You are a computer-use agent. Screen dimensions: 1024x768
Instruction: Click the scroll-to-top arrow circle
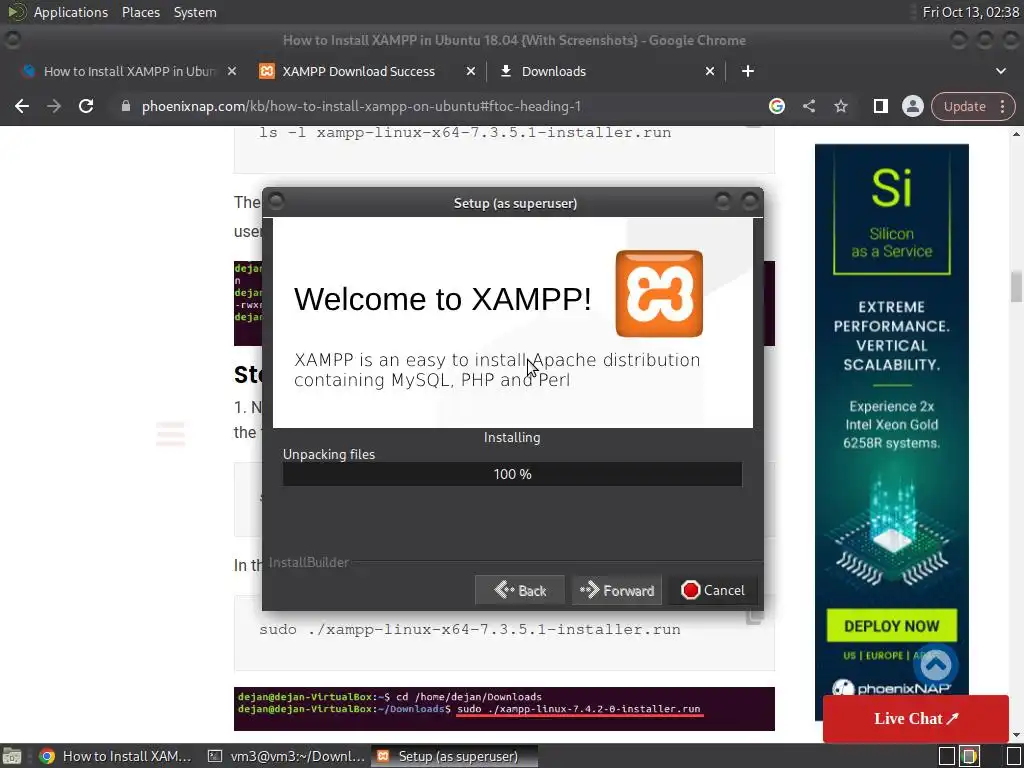click(x=936, y=665)
